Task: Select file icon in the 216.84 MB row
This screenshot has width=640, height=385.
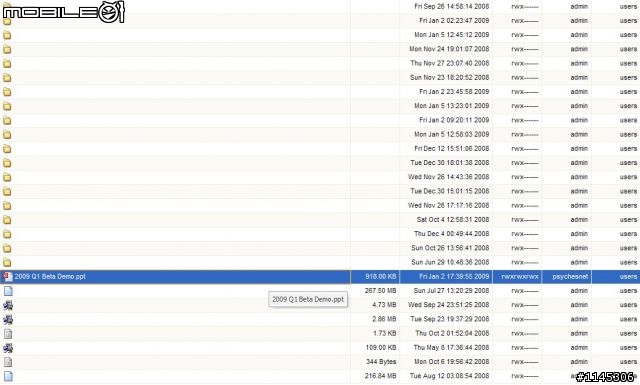Action: tap(8, 376)
